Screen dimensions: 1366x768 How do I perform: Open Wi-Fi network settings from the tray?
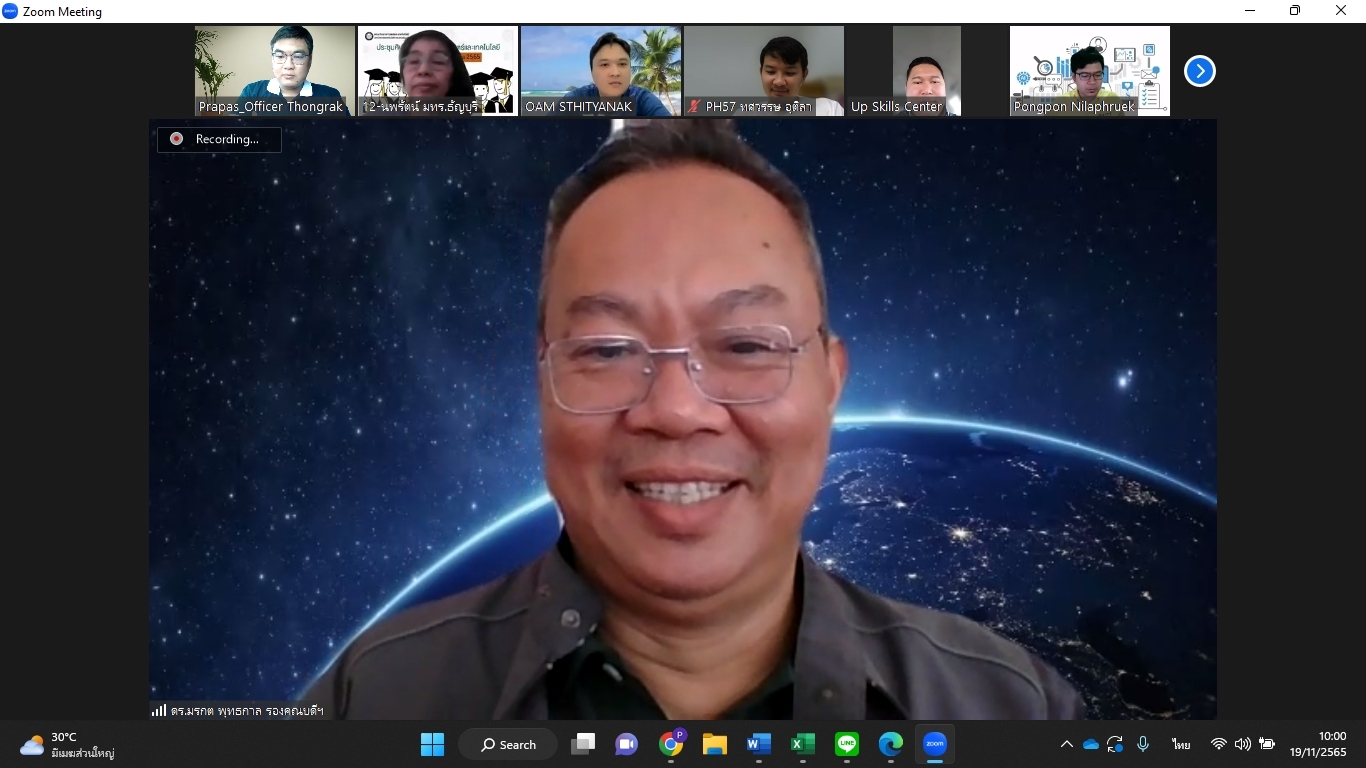coord(1218,744)
